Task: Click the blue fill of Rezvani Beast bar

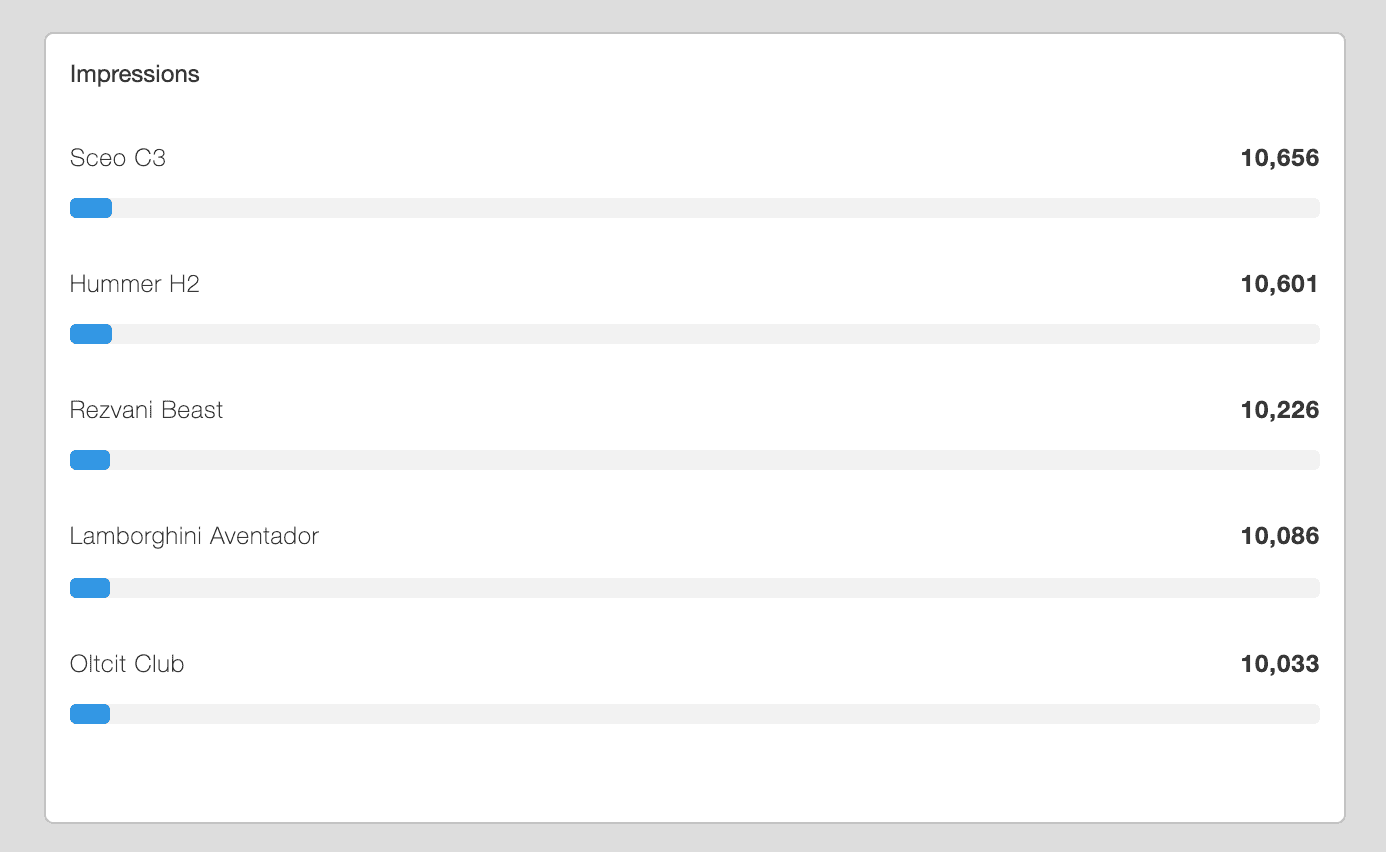Action: point(90,460)
